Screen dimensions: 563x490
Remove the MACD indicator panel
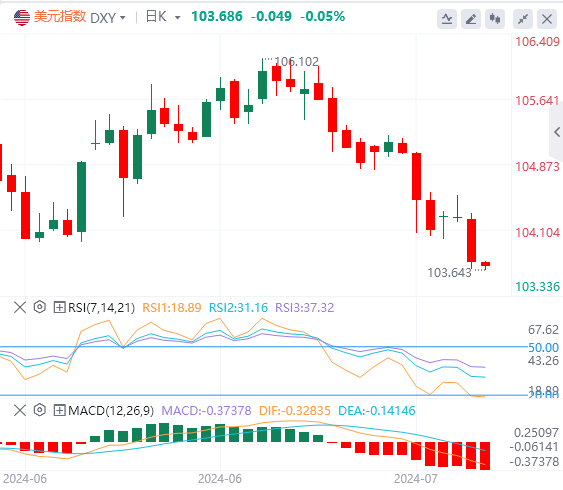point(20,410)
